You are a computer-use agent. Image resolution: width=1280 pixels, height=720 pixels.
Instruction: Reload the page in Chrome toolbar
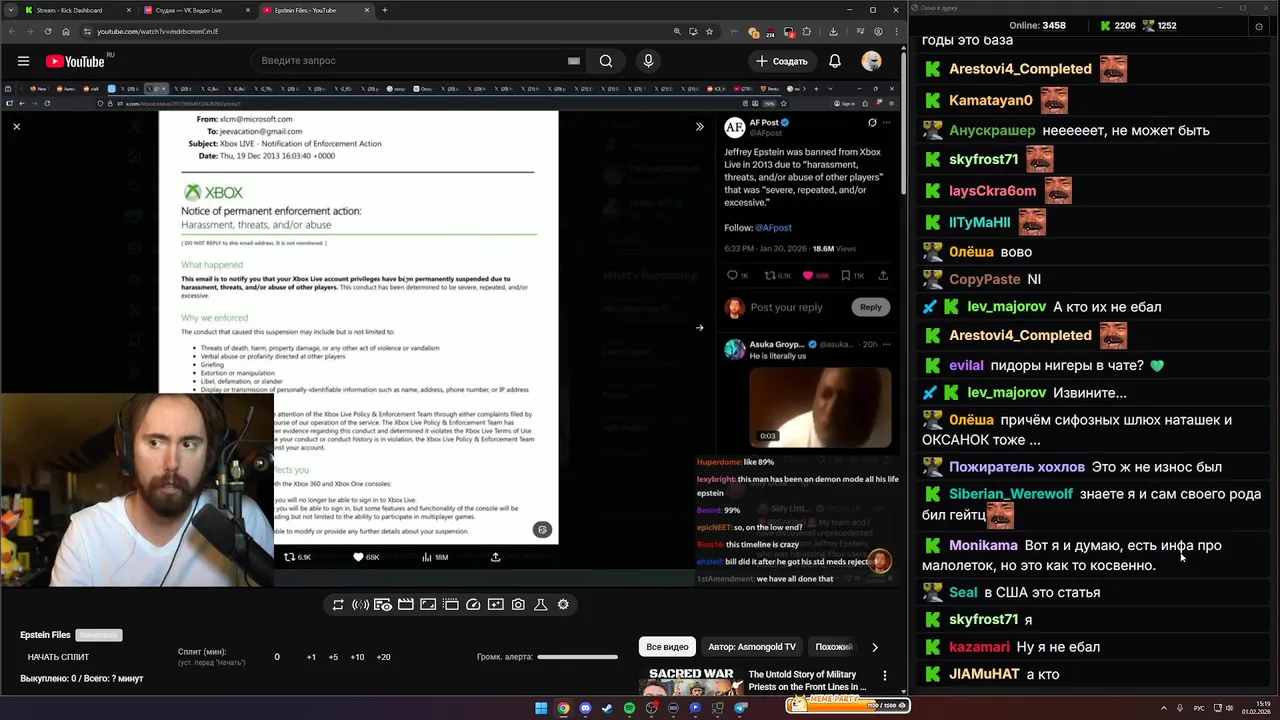pos(49,32)
